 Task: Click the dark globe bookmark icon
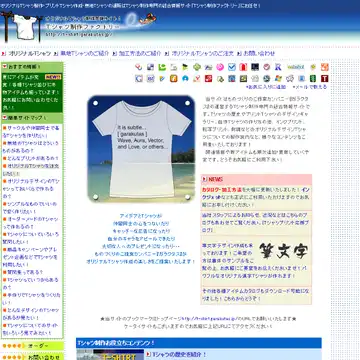click(266, 78)
